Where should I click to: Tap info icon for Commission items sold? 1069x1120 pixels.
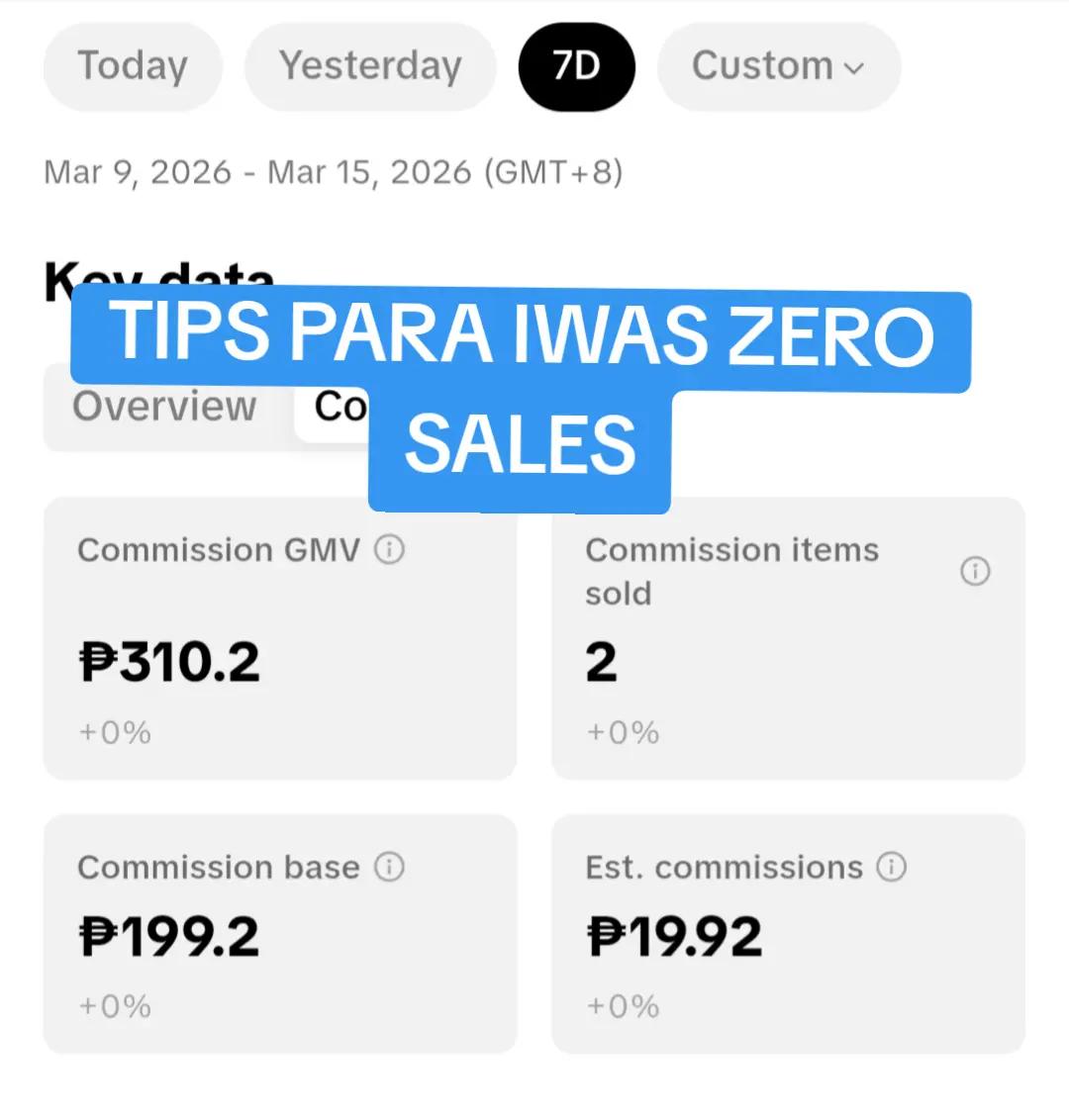(x=975, y=572)
